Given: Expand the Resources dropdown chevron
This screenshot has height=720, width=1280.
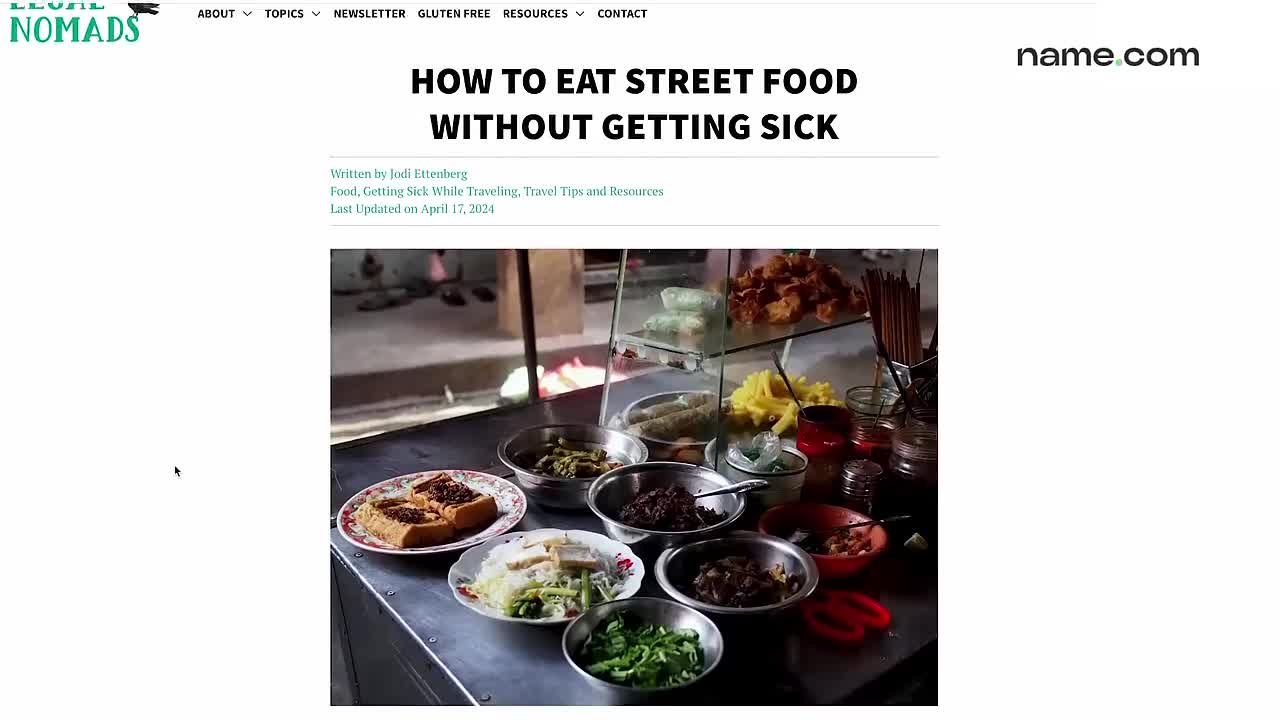Looking at the screenshot, I should click(x=579, y=14).
